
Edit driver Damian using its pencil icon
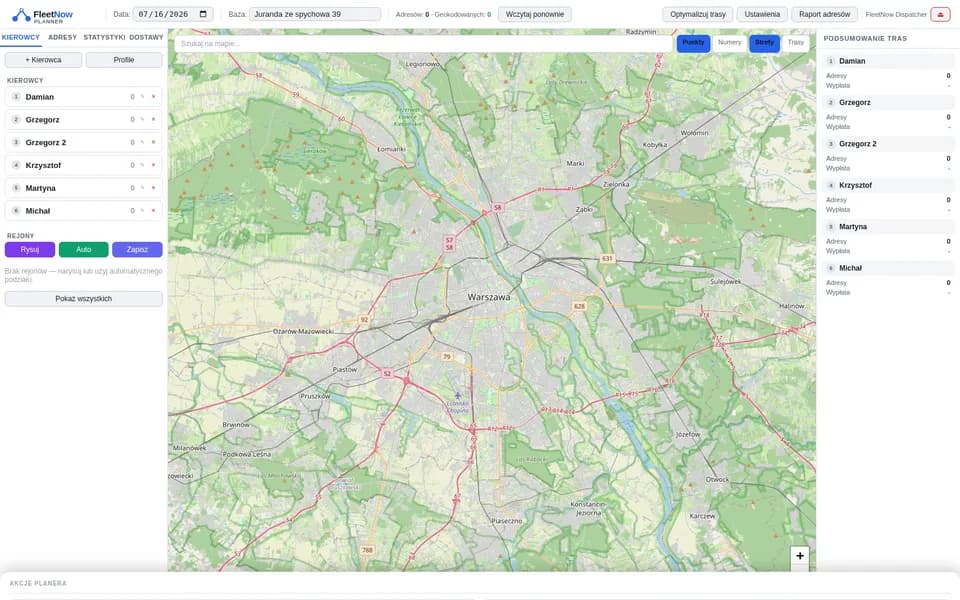pyautogui.click(x=143, y=97)
